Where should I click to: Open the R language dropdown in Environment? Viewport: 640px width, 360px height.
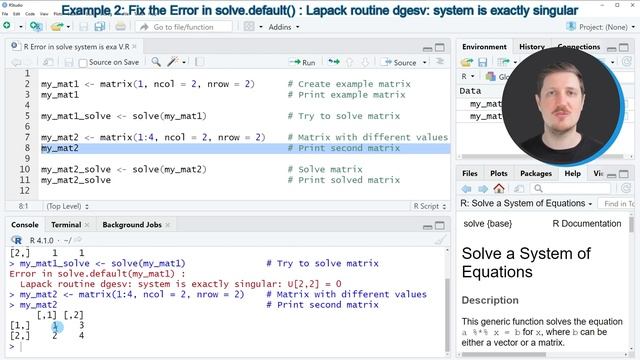(x=468, y=76)
